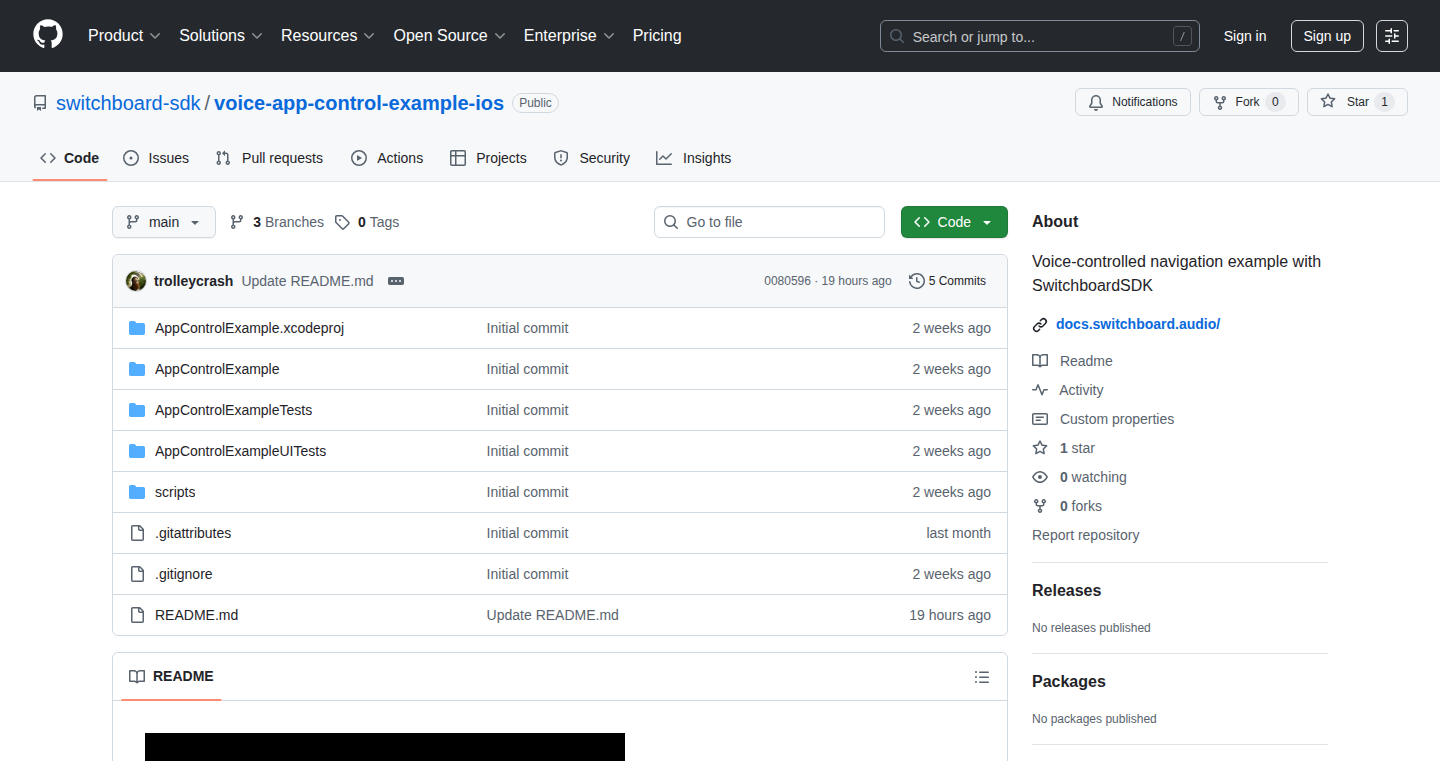The width and height of the screenshot is (1440, 761).
Task: Click the Notifications bell button
Action: tap(1133, 102)
